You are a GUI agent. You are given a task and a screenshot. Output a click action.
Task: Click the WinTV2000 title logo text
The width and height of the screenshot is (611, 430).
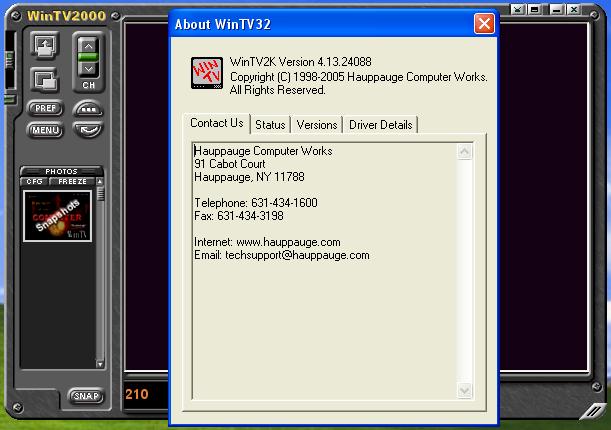(66, 16)
